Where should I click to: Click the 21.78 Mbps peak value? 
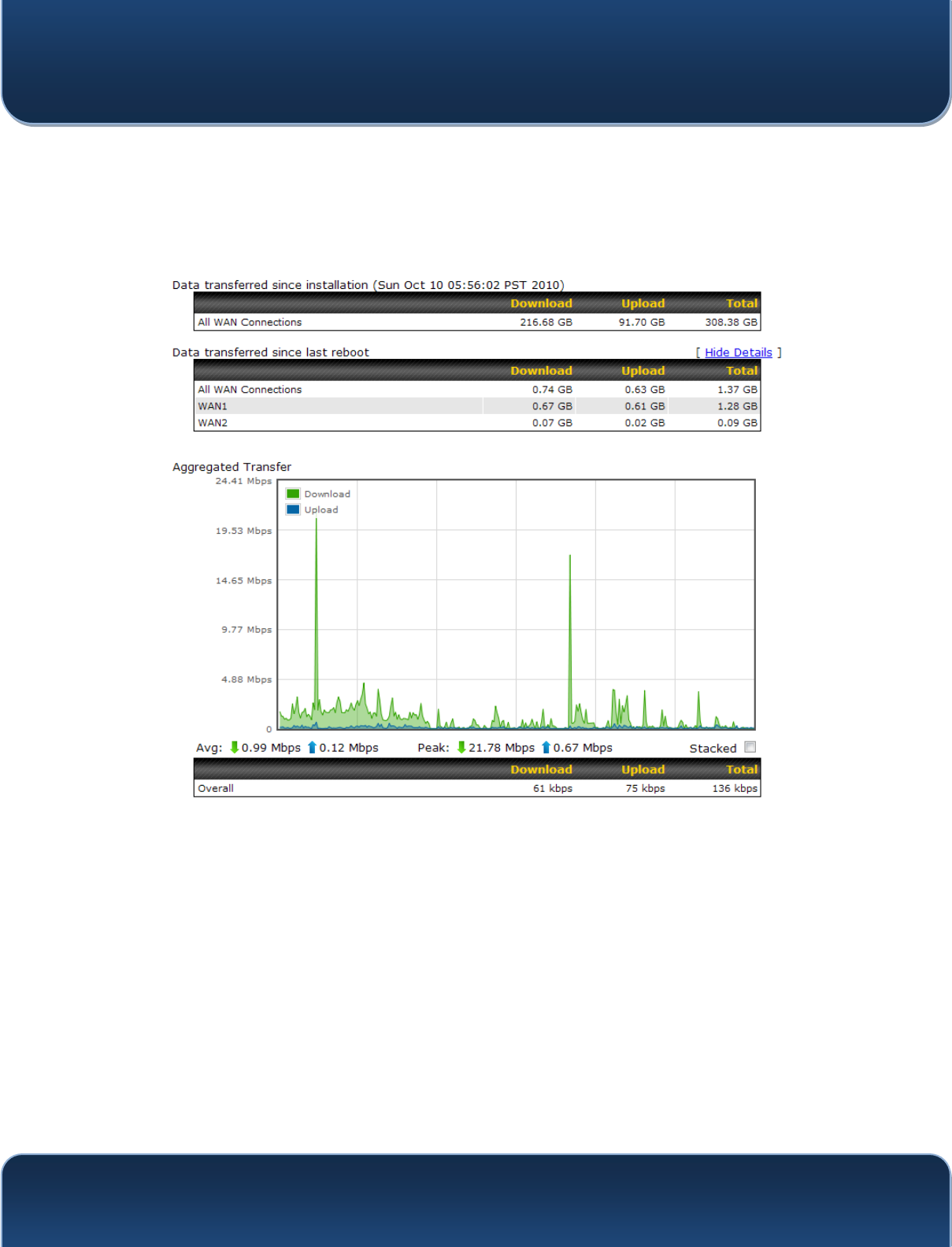502,748
